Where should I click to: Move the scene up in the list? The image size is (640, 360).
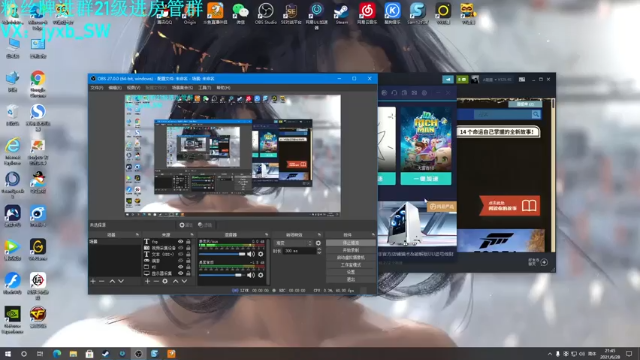coord(112,281)
